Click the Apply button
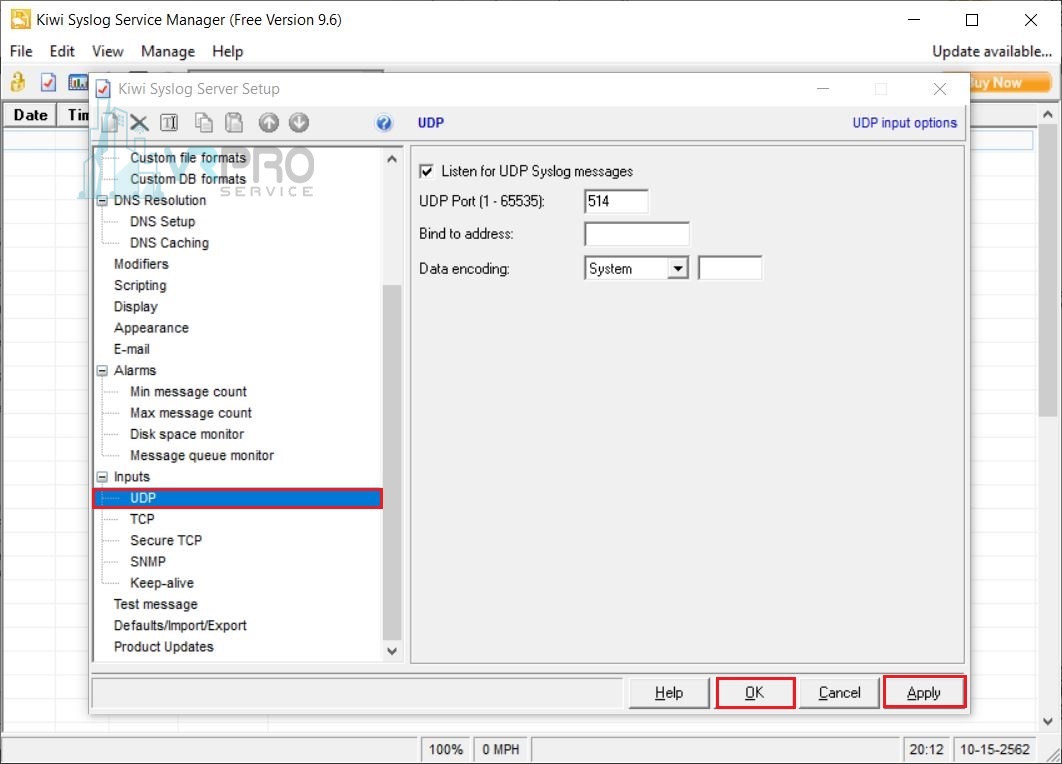Screen dimensions: 1062x764 pyautogui.click(x=923, y=692)
